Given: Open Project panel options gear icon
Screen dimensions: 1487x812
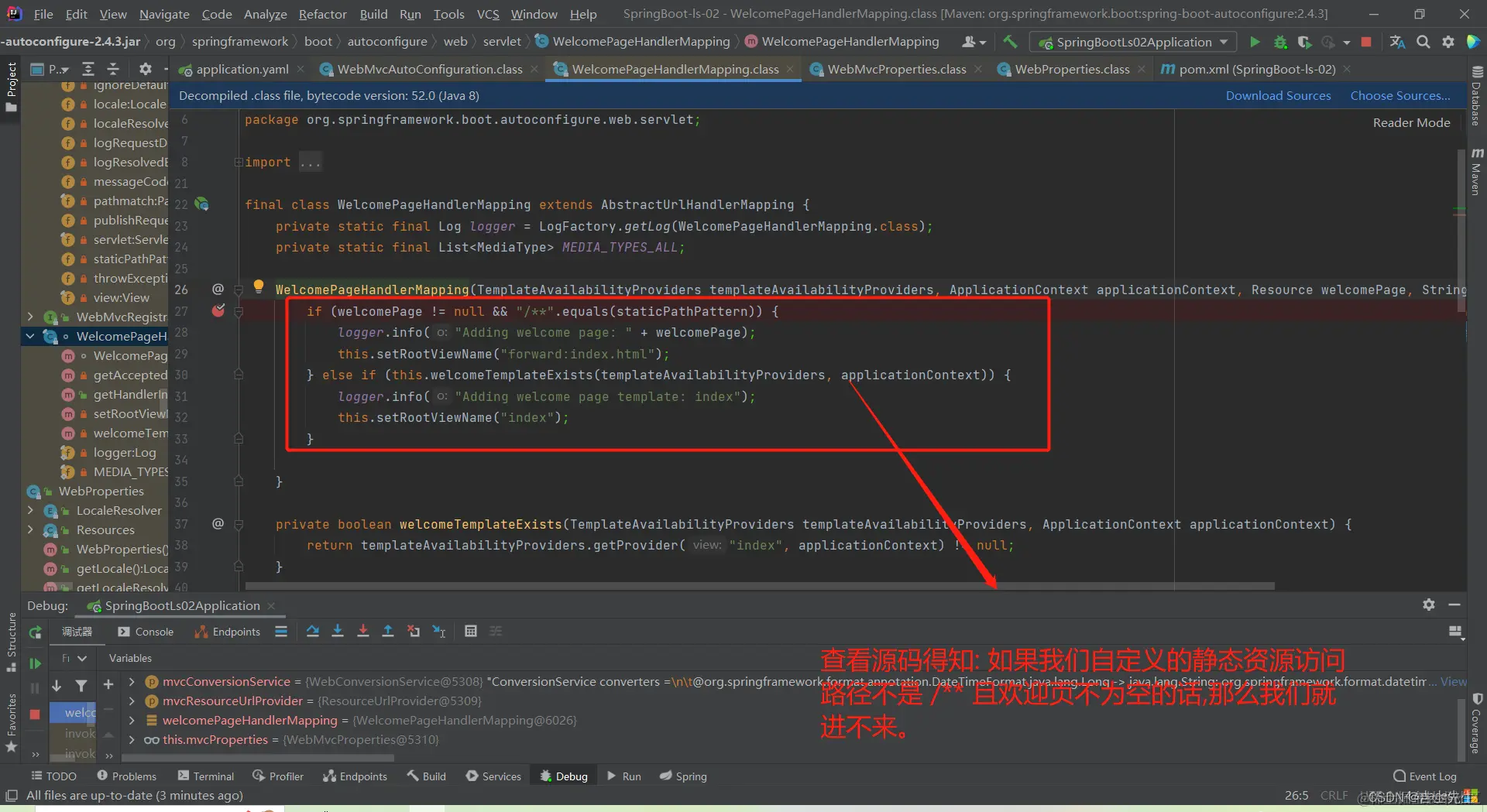Looking at the screenshot, I should click(145, 69).
